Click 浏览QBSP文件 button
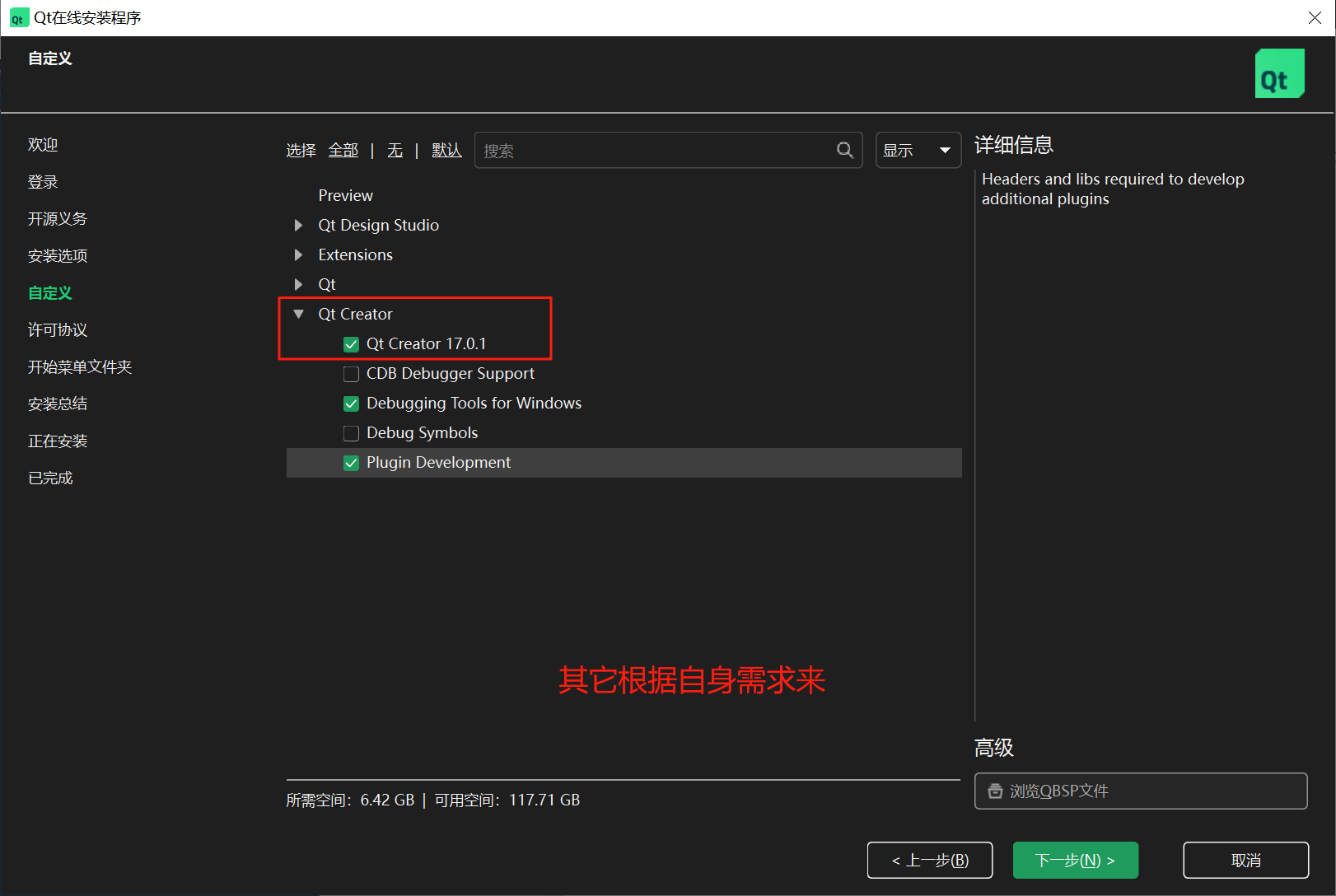The image size is (1336, 896). (1141, 791)
